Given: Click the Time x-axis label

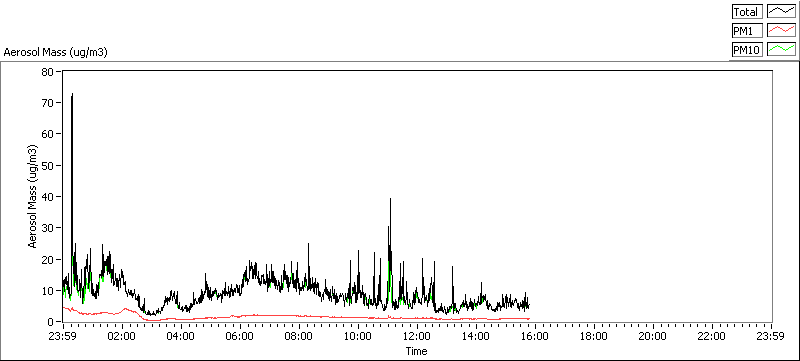Looking at the screenshot, I should point(416,351).
